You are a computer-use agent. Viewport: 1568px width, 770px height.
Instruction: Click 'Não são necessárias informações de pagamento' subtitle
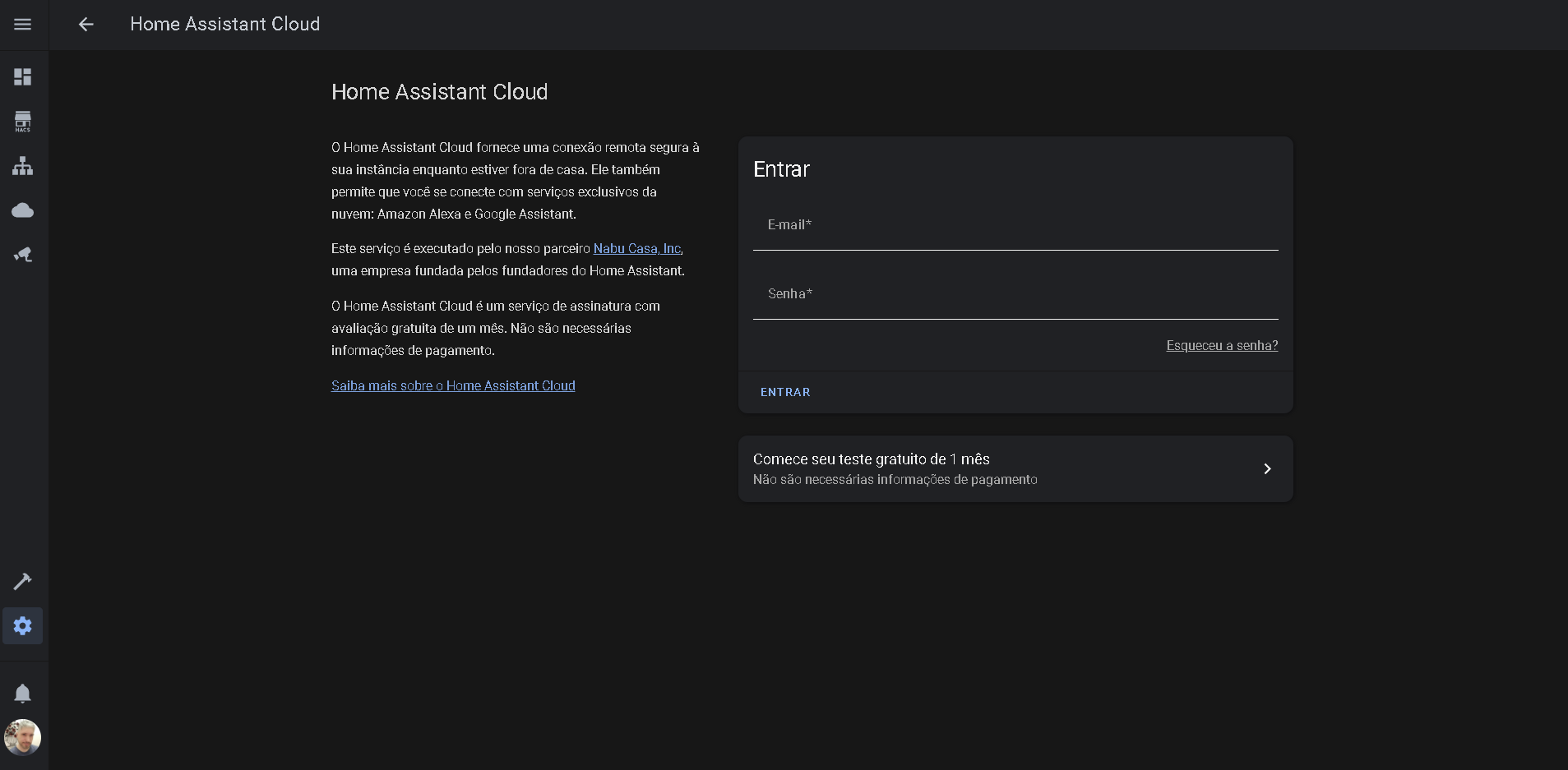click(895, 480)
